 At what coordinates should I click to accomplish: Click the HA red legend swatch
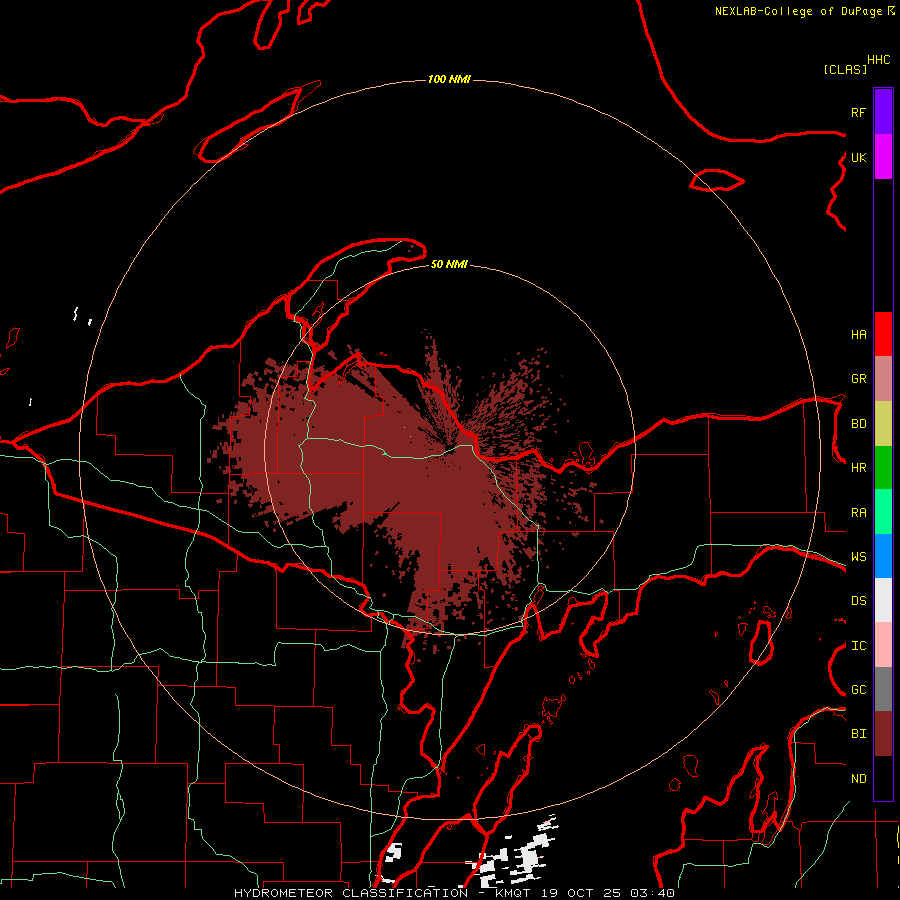pyautogui.click(x=883, y=334)
